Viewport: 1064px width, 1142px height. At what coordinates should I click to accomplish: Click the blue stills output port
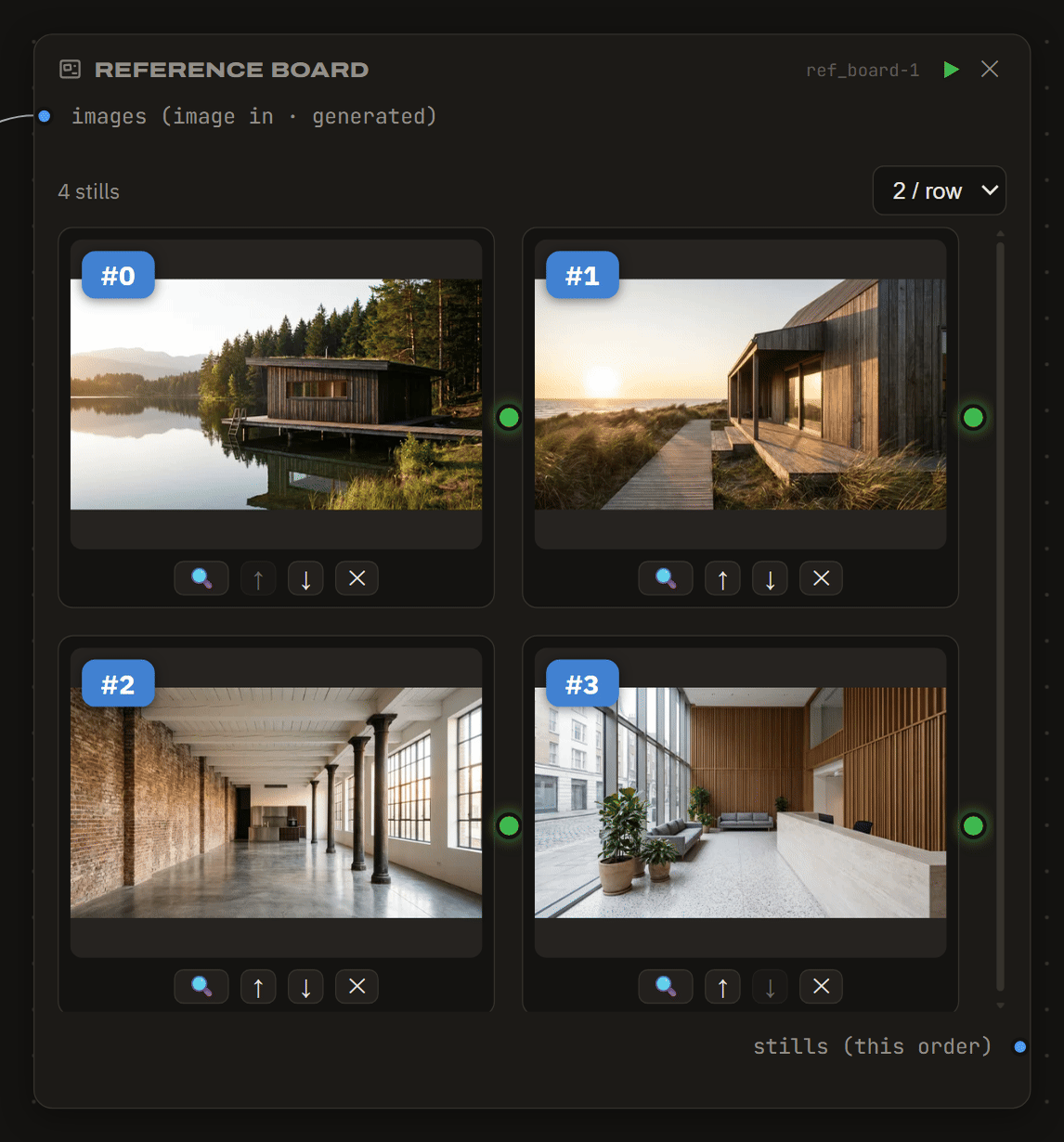pyautogui.click(x=1020, y=1046)
